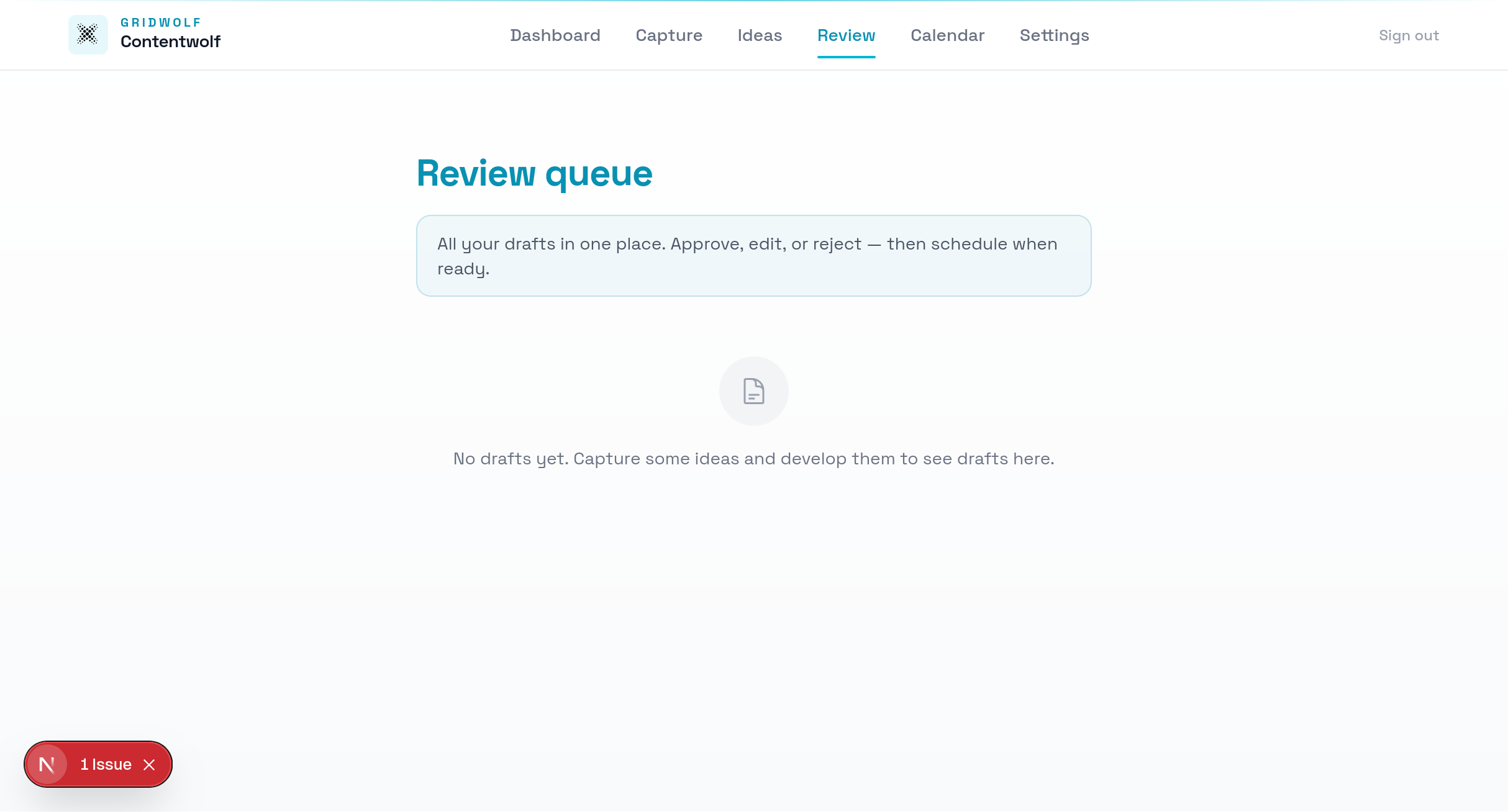This screenshot has height=812, width=1508.
Task: Click the Sign out button
Action: point(1409,35)
